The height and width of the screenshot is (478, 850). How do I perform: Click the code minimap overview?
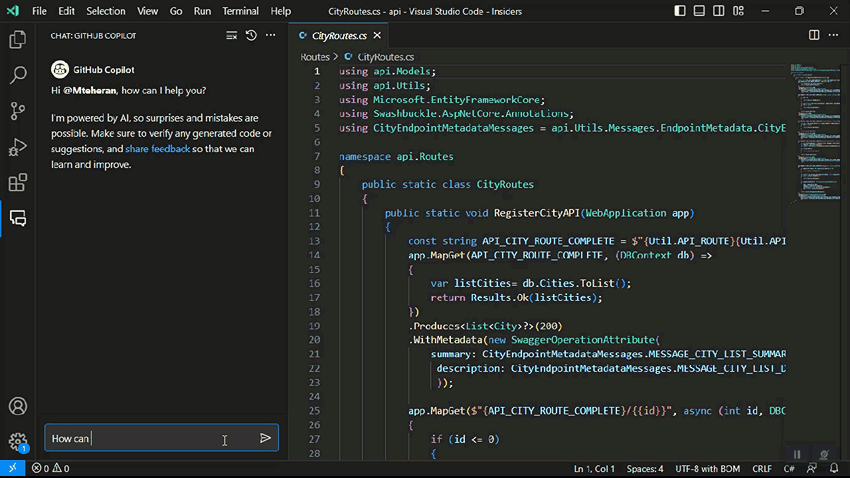814,133
